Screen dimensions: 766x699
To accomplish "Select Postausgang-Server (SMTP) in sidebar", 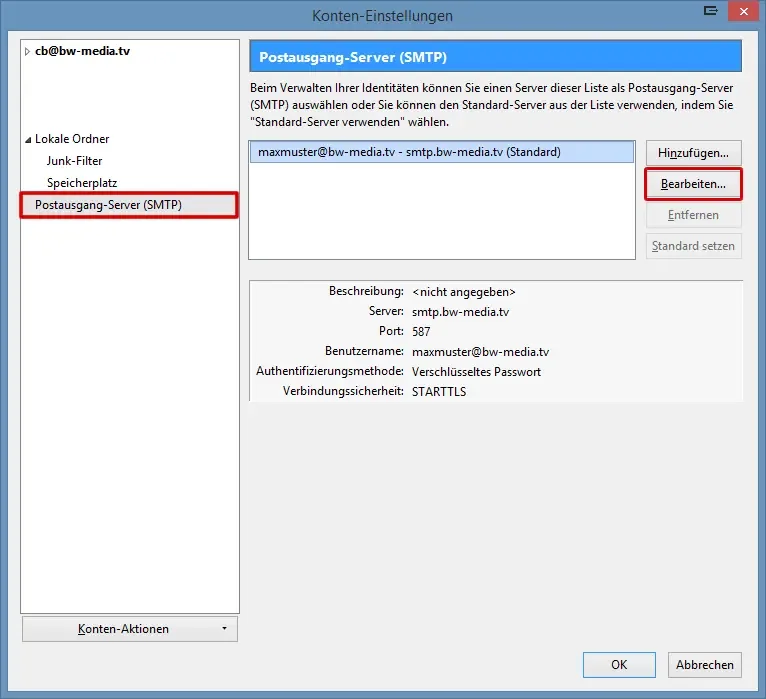I will click(x=129, y=205).
